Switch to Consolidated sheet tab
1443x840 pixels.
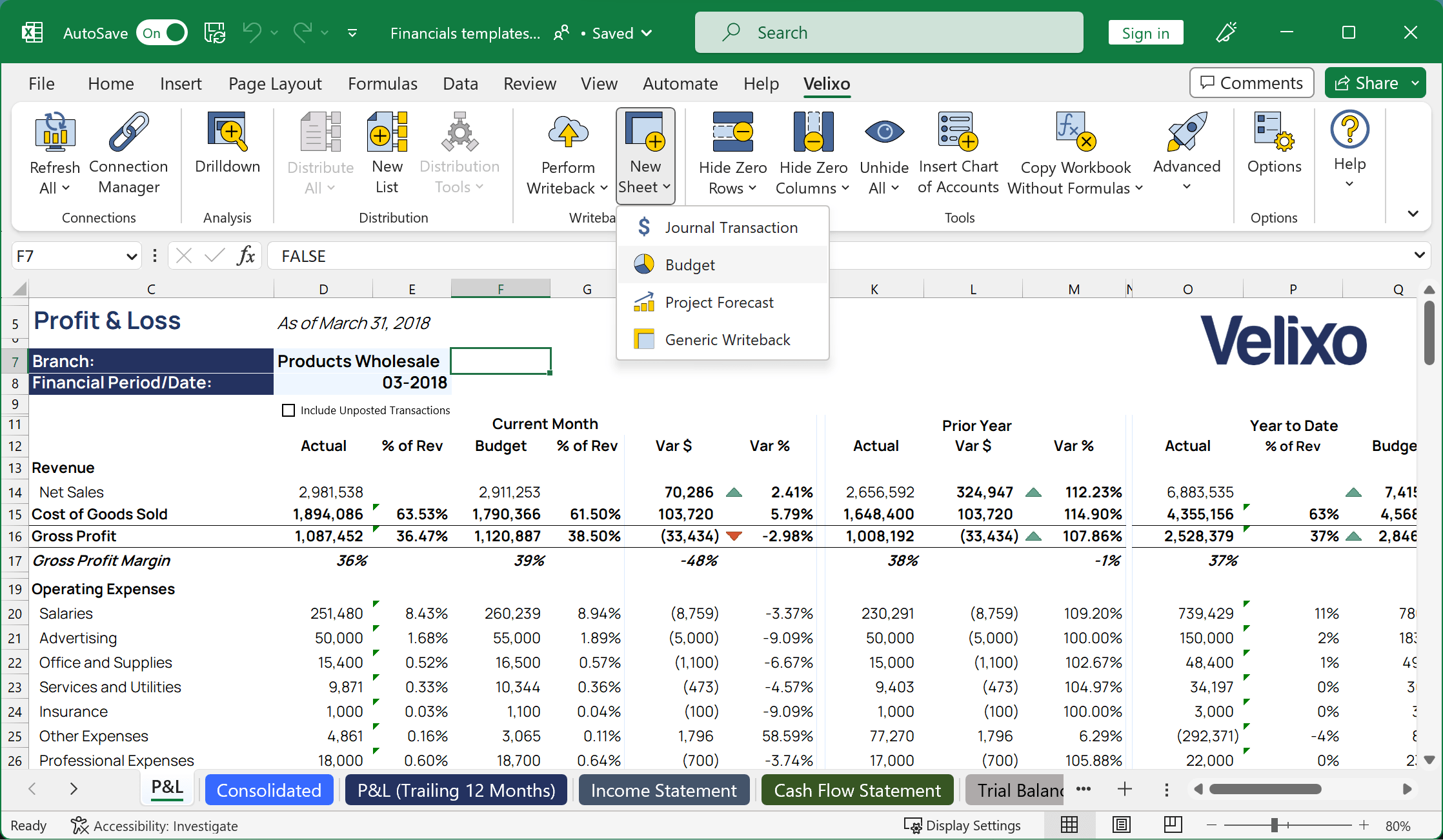click(269, 790)
